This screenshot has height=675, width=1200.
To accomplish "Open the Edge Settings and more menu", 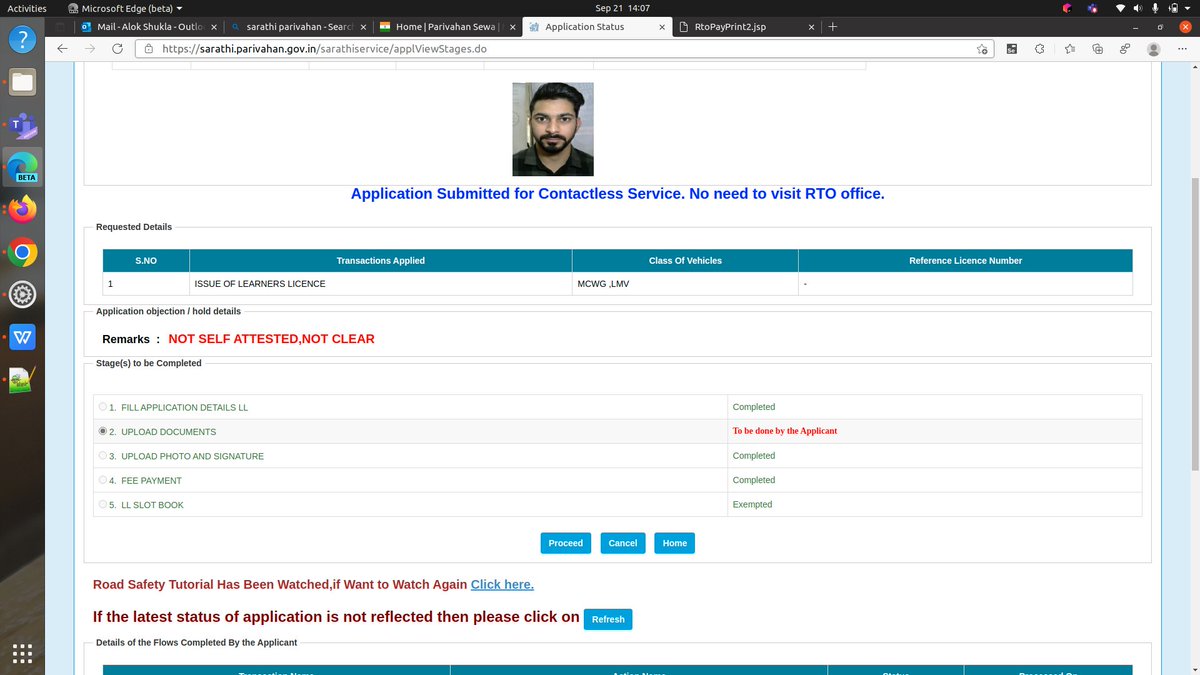I will [1183, 48].
